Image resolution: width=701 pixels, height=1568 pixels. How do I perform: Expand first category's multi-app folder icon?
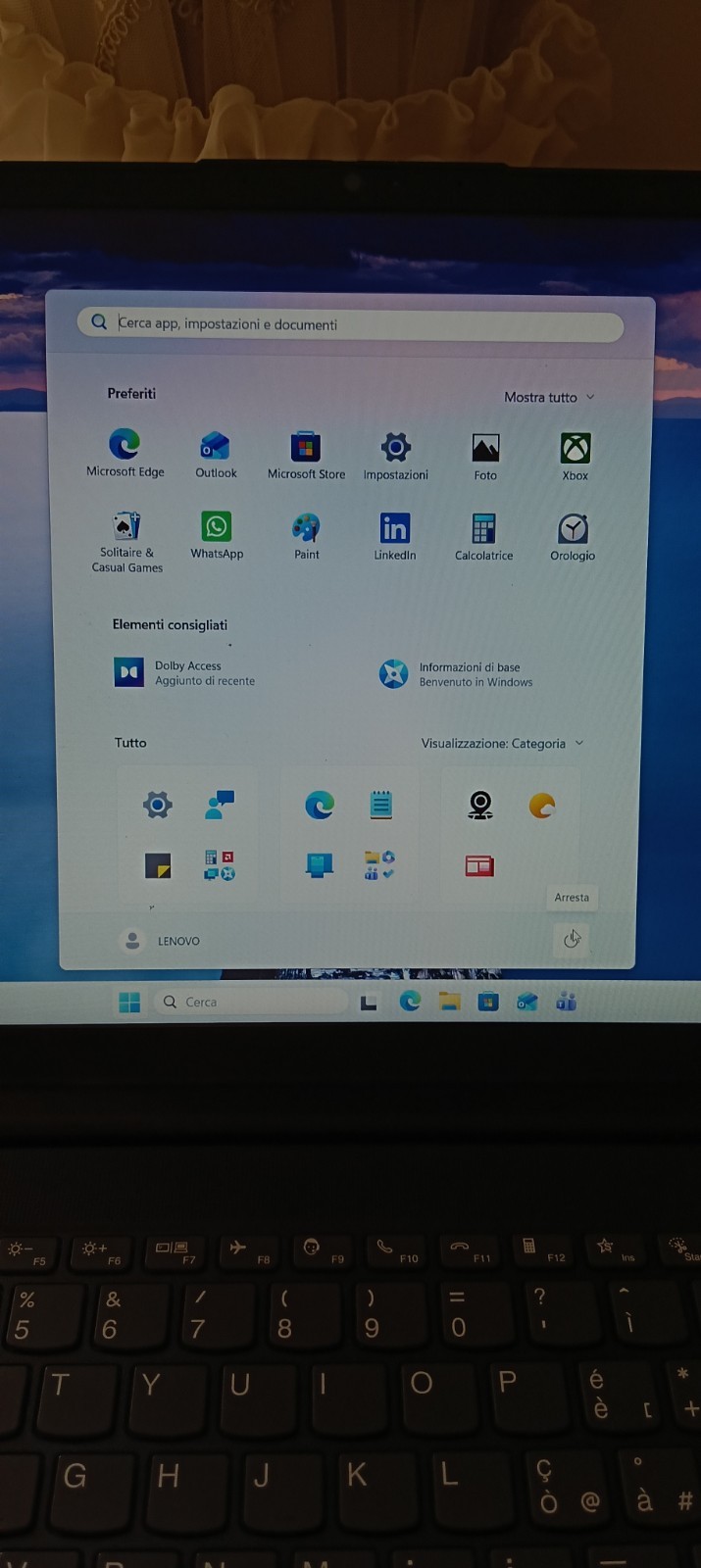(x=220, y=864)
